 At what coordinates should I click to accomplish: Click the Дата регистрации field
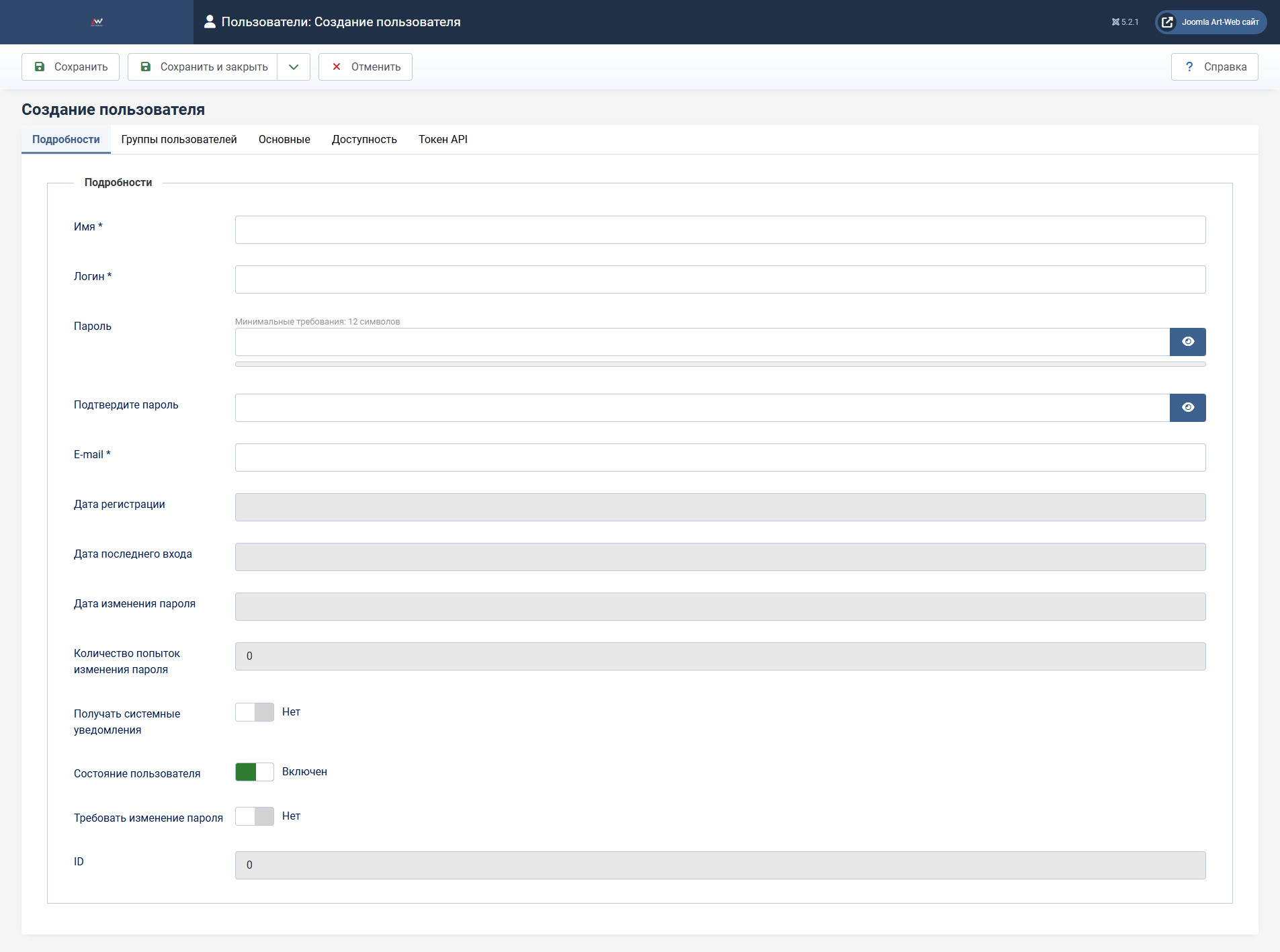720,507
